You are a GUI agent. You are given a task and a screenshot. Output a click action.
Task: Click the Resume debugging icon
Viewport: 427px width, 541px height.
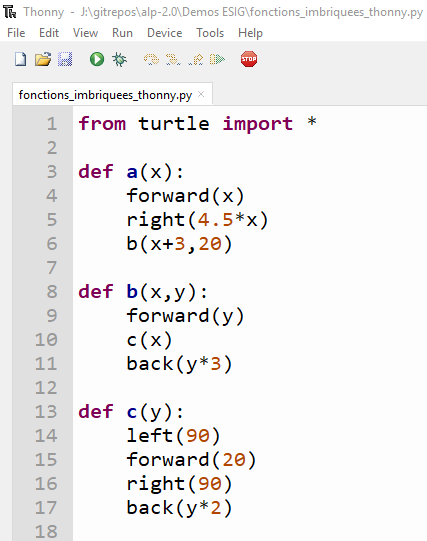pos(217,59)
